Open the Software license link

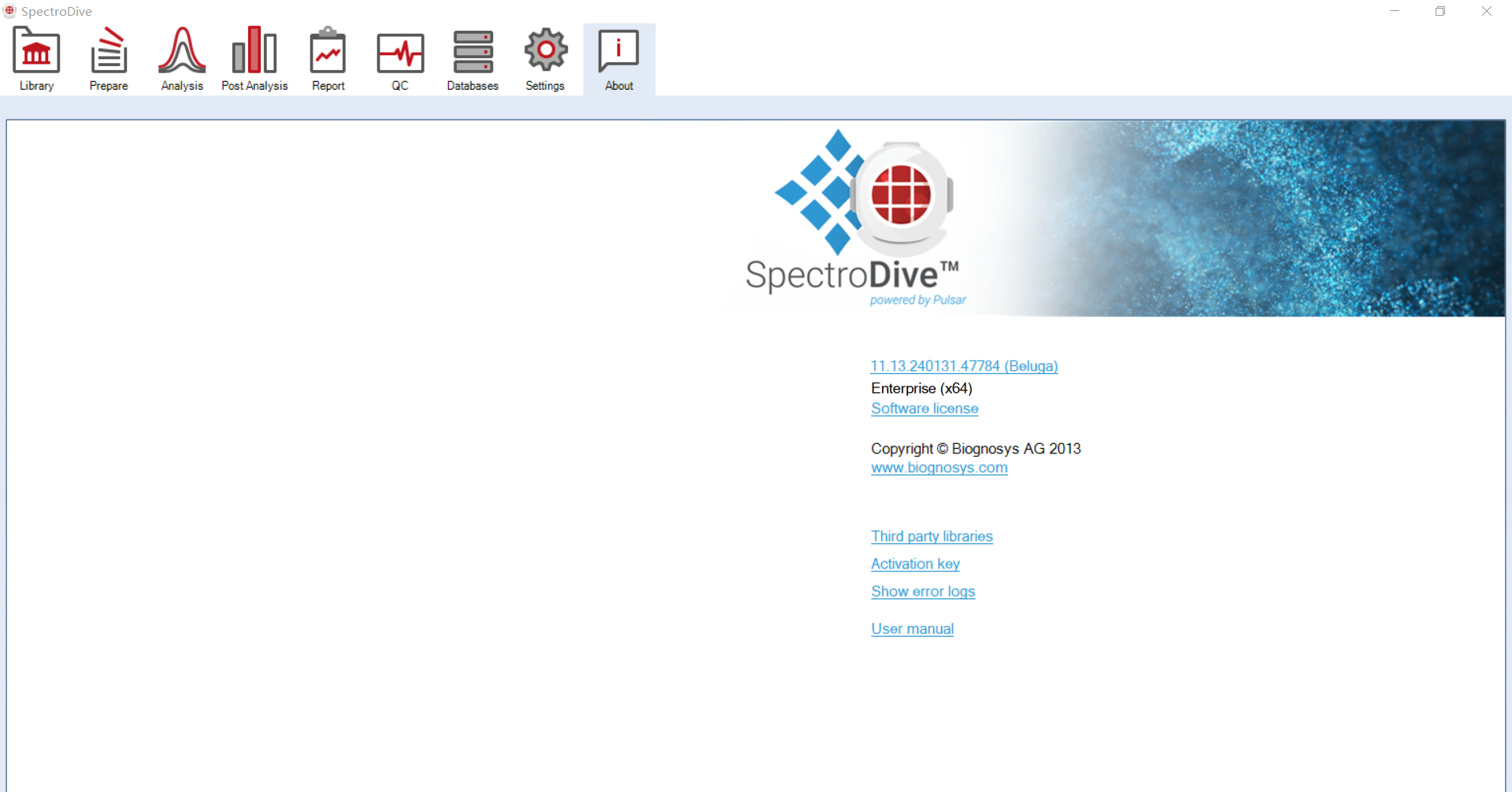(925, 409)
